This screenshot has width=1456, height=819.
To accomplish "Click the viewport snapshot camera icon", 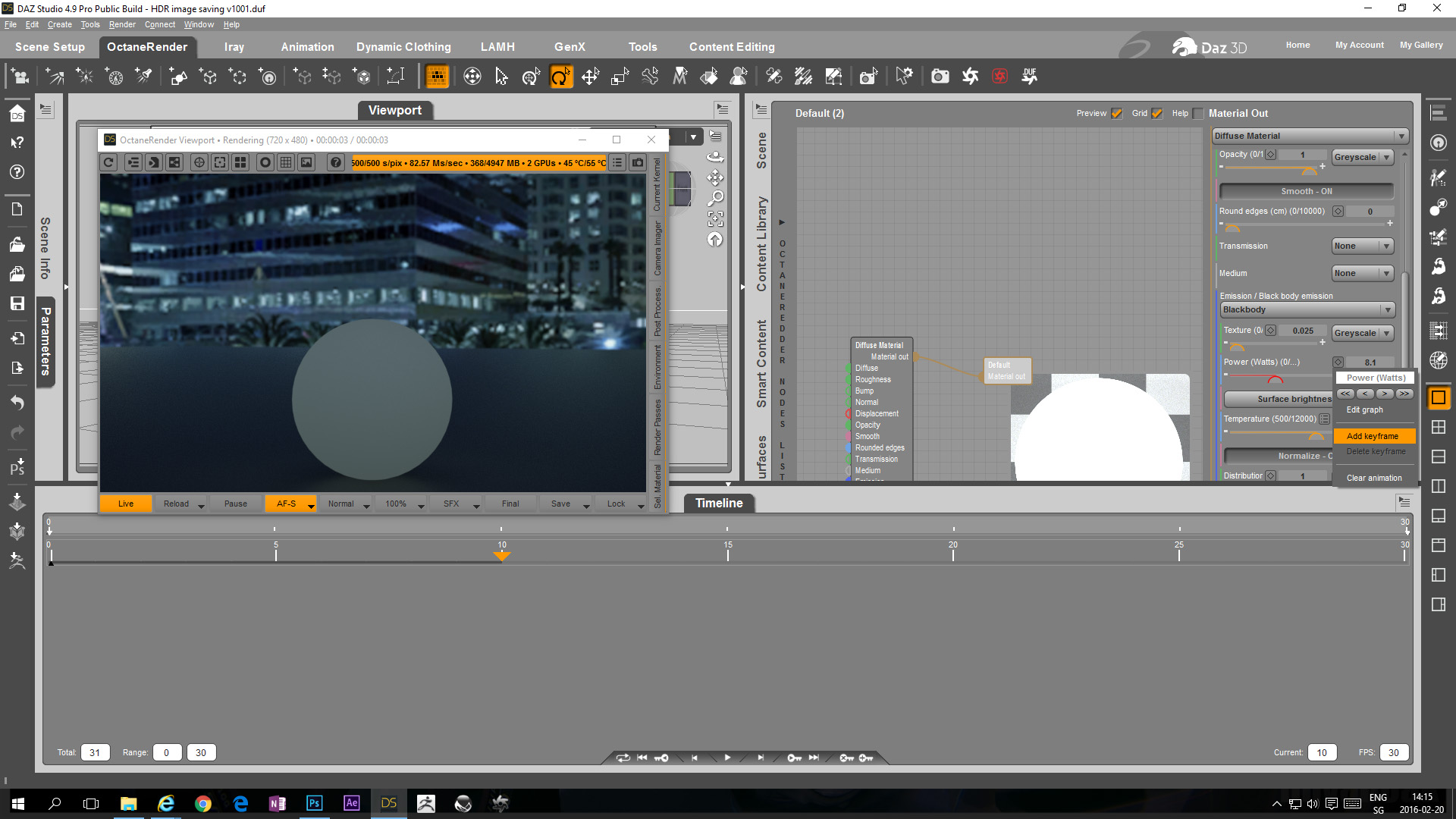I will [x=638, y=162].
